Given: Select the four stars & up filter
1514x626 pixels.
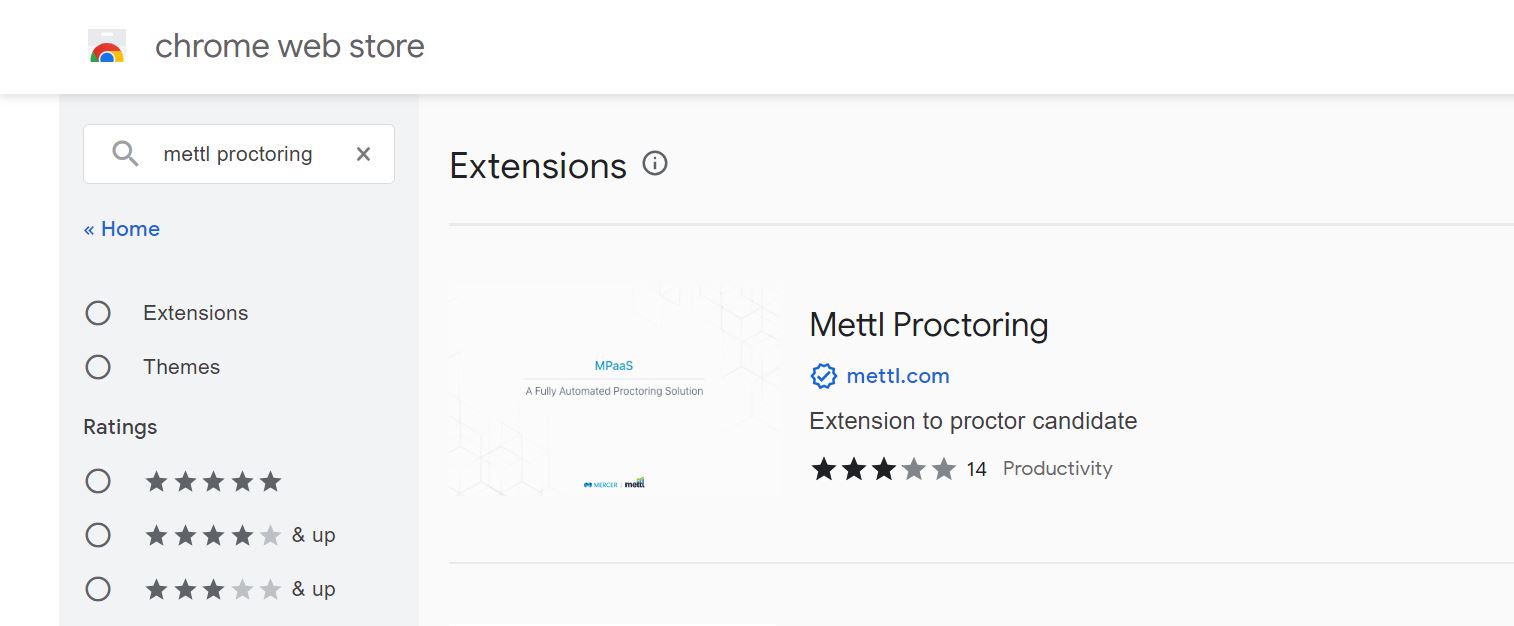Looking at the screenshot, I should (98, 535).
